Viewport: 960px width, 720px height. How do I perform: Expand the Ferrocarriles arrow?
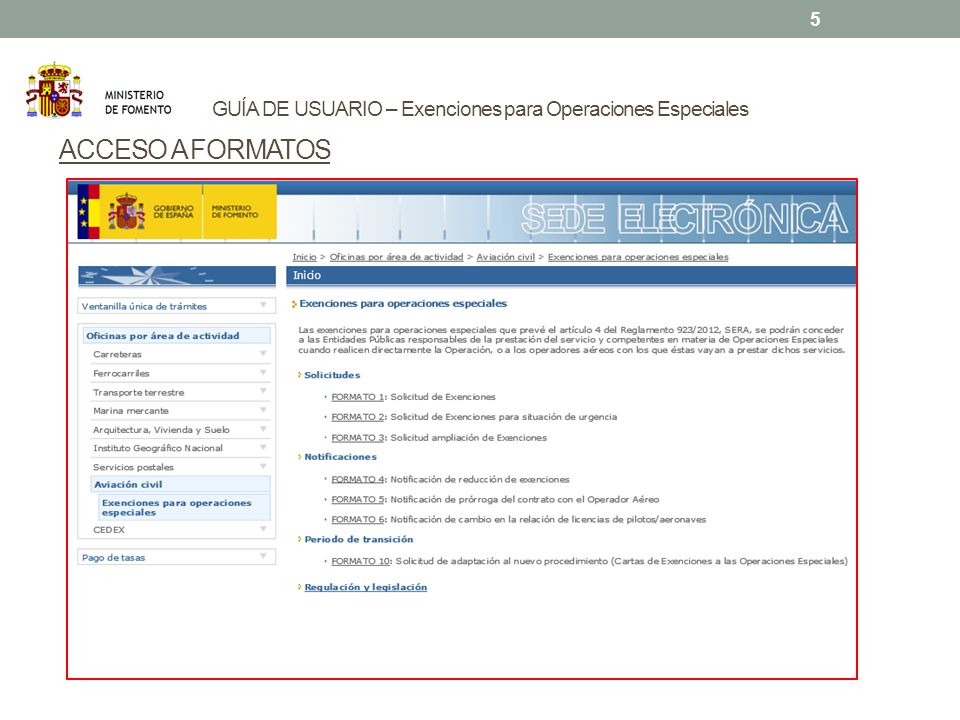point(263,372)
